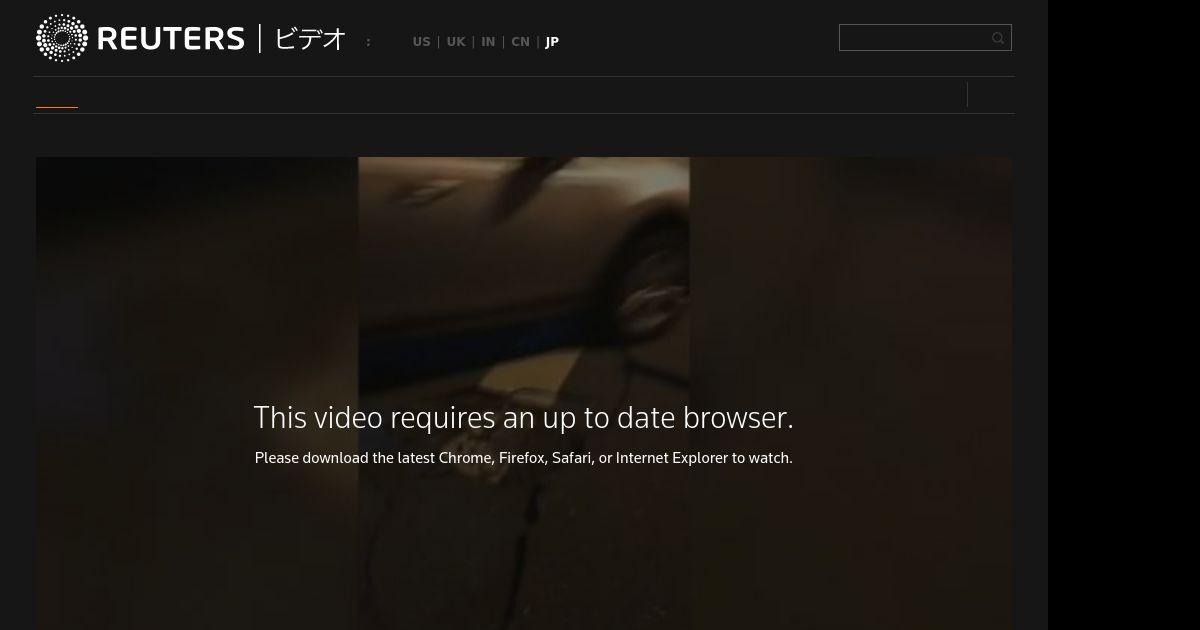Screen dimensions: 1200x630
Task: Switch to the US edition
Action: 421,42
